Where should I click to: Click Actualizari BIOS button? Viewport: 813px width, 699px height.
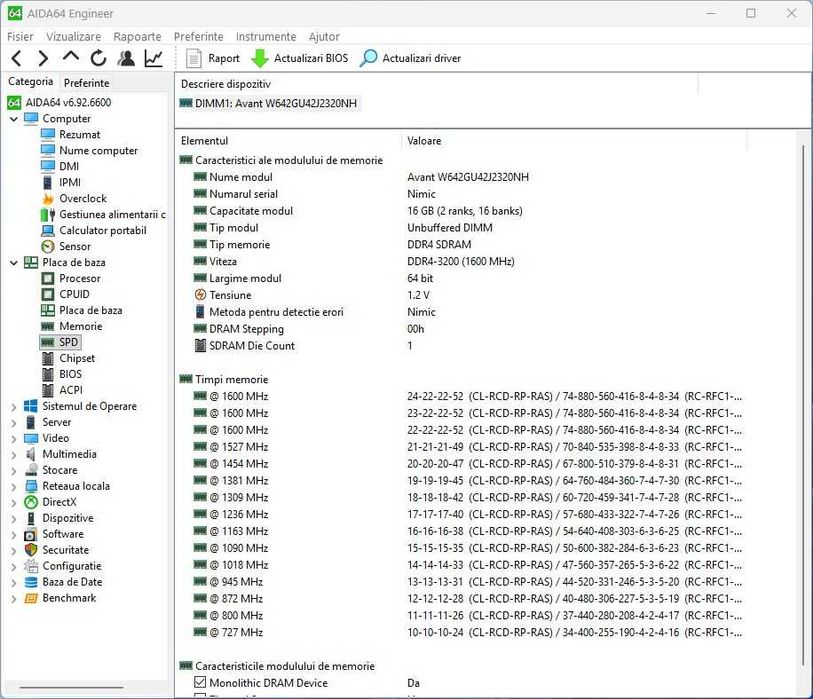[x=299, y=58]
